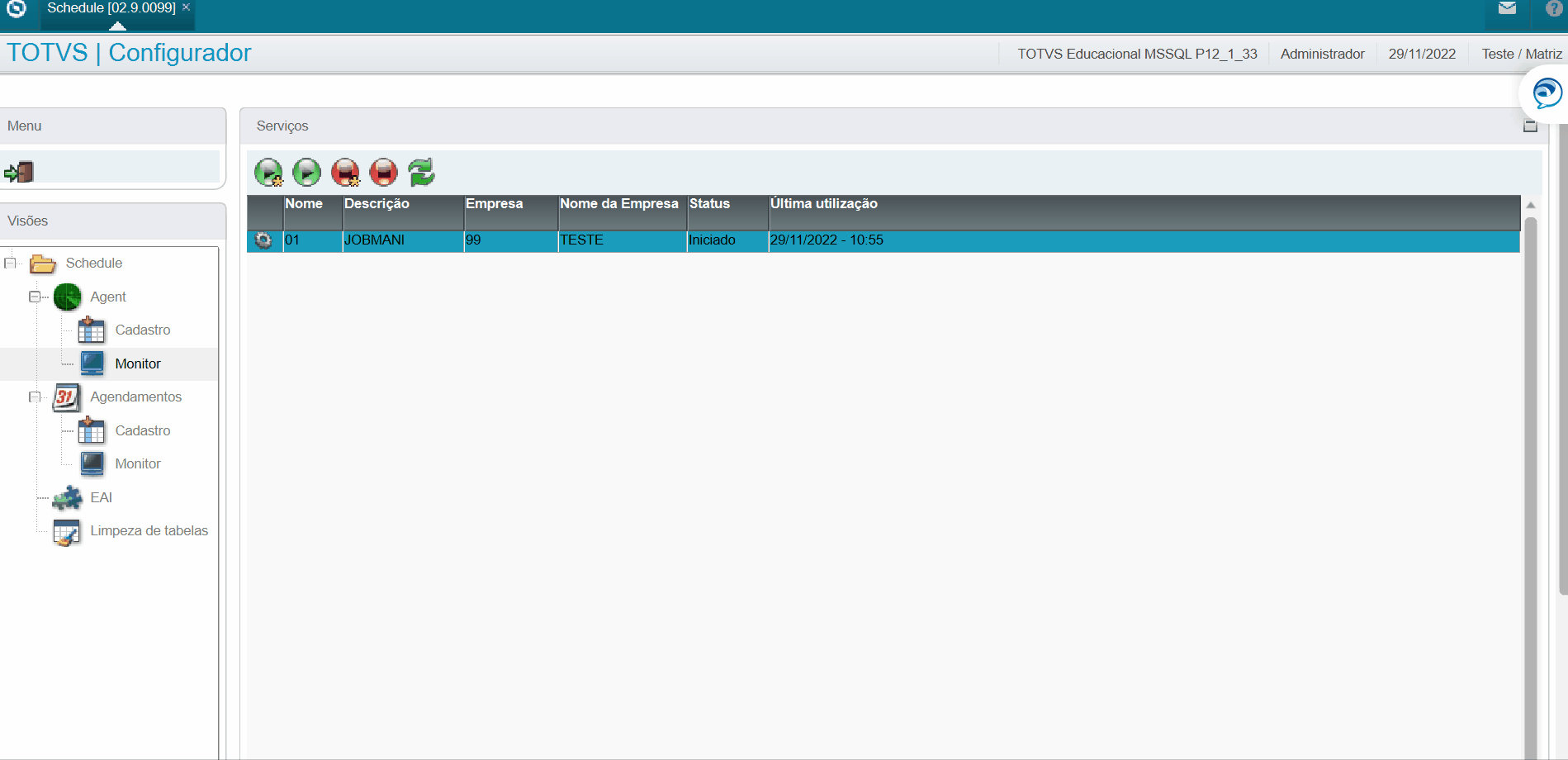Select Monitor under Agent
This screenshot has width=1568, height=760.
(138, 364)
